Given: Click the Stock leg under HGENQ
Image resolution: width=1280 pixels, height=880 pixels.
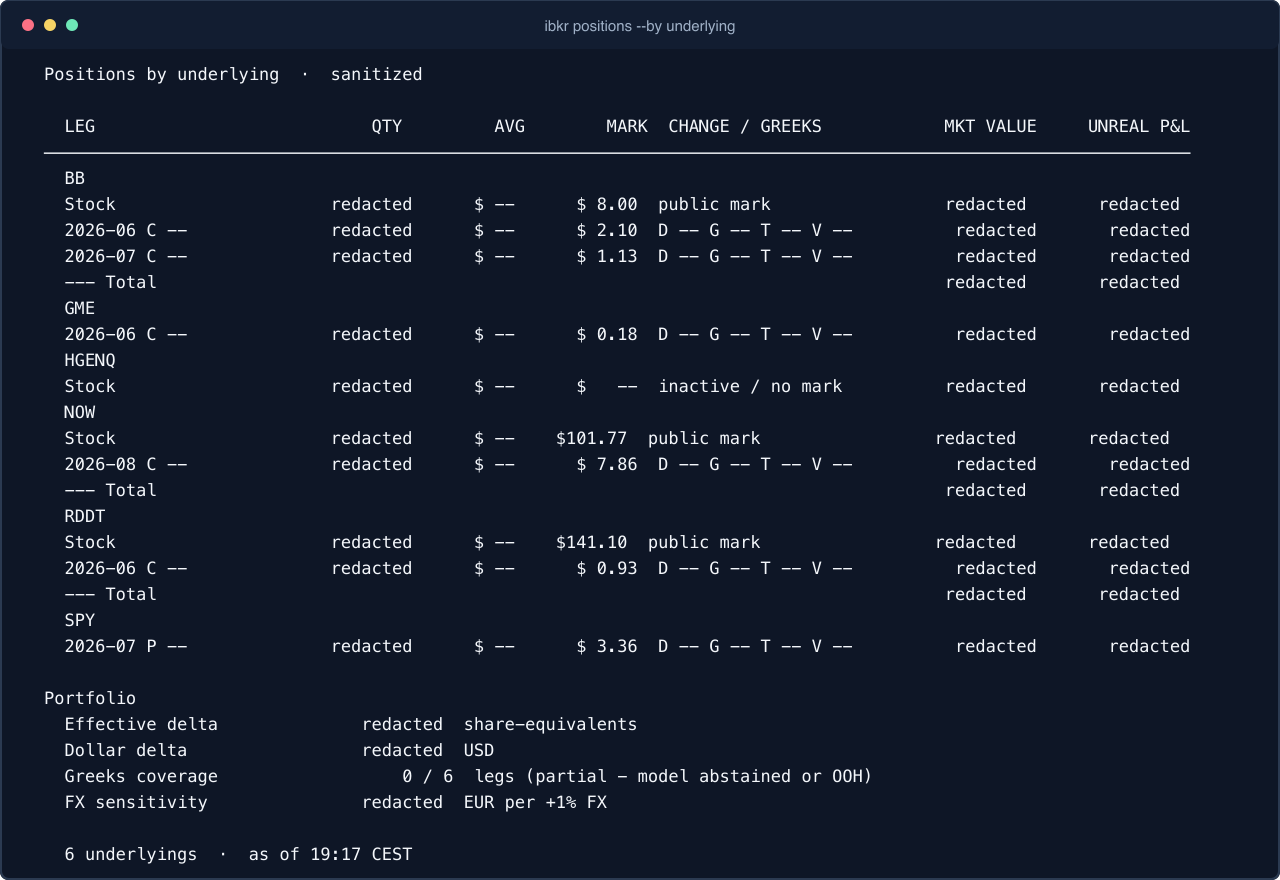Looking at the screenshot, I should coord(90,386).
